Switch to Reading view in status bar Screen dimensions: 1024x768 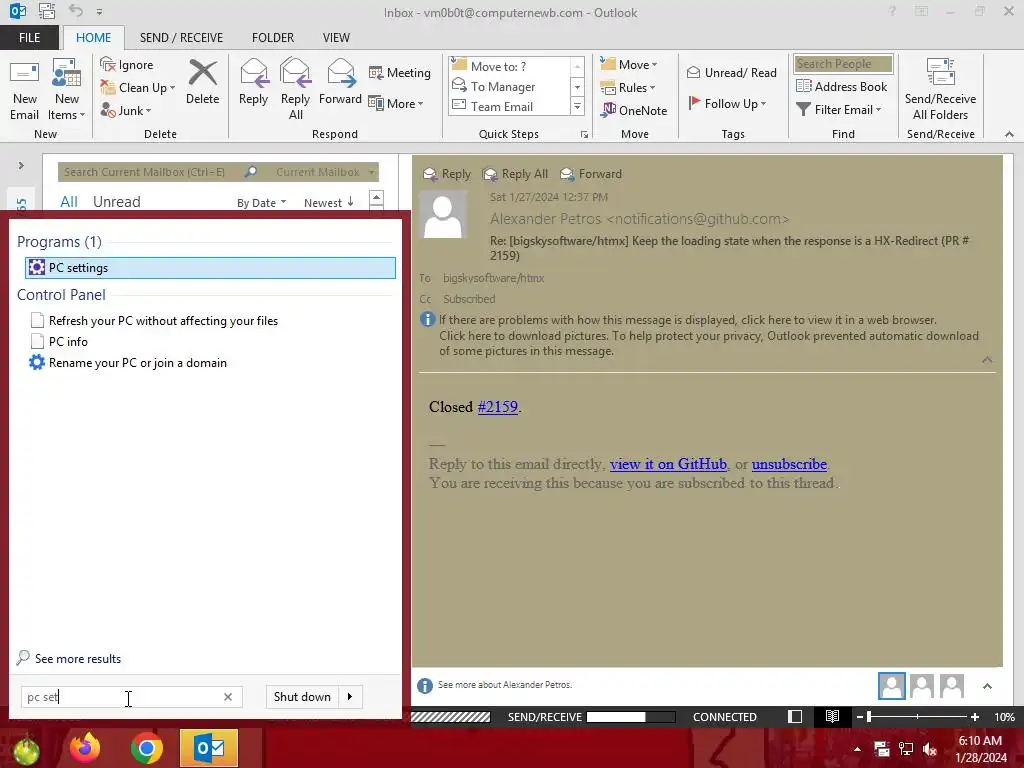point(832,717)
